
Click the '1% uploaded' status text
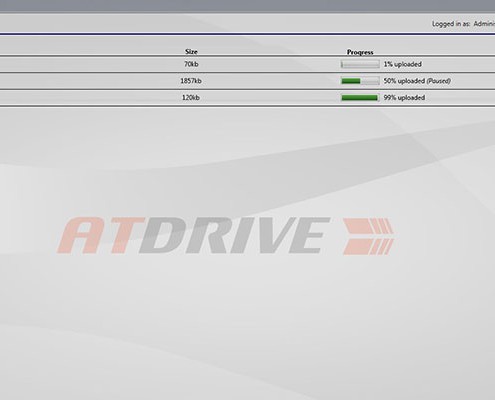click(402, 64)
